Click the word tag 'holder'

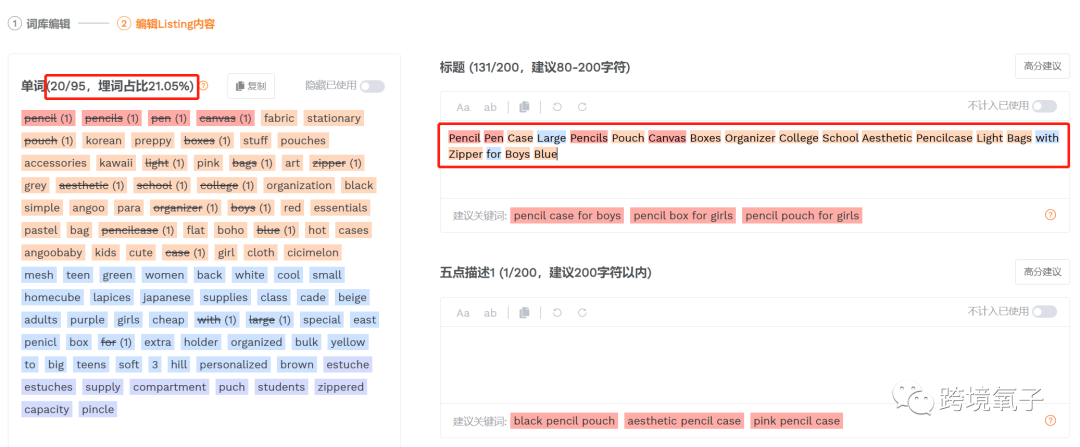tap(201, 342)
